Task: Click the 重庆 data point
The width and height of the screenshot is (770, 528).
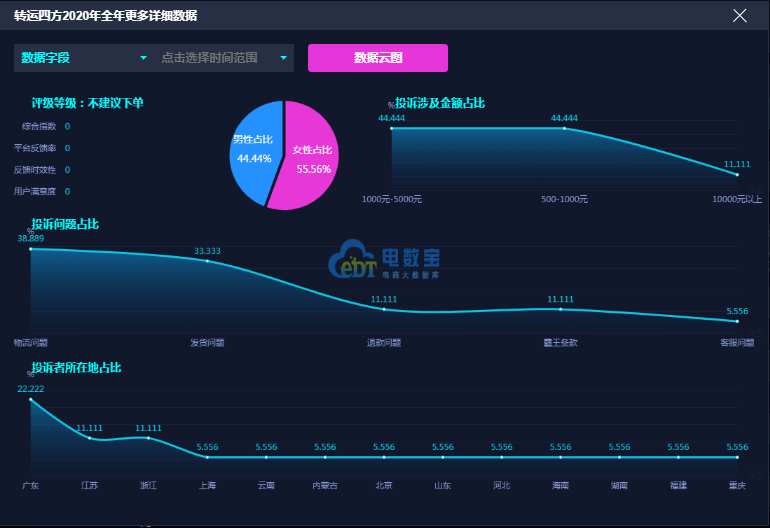Action: point(737,457)
